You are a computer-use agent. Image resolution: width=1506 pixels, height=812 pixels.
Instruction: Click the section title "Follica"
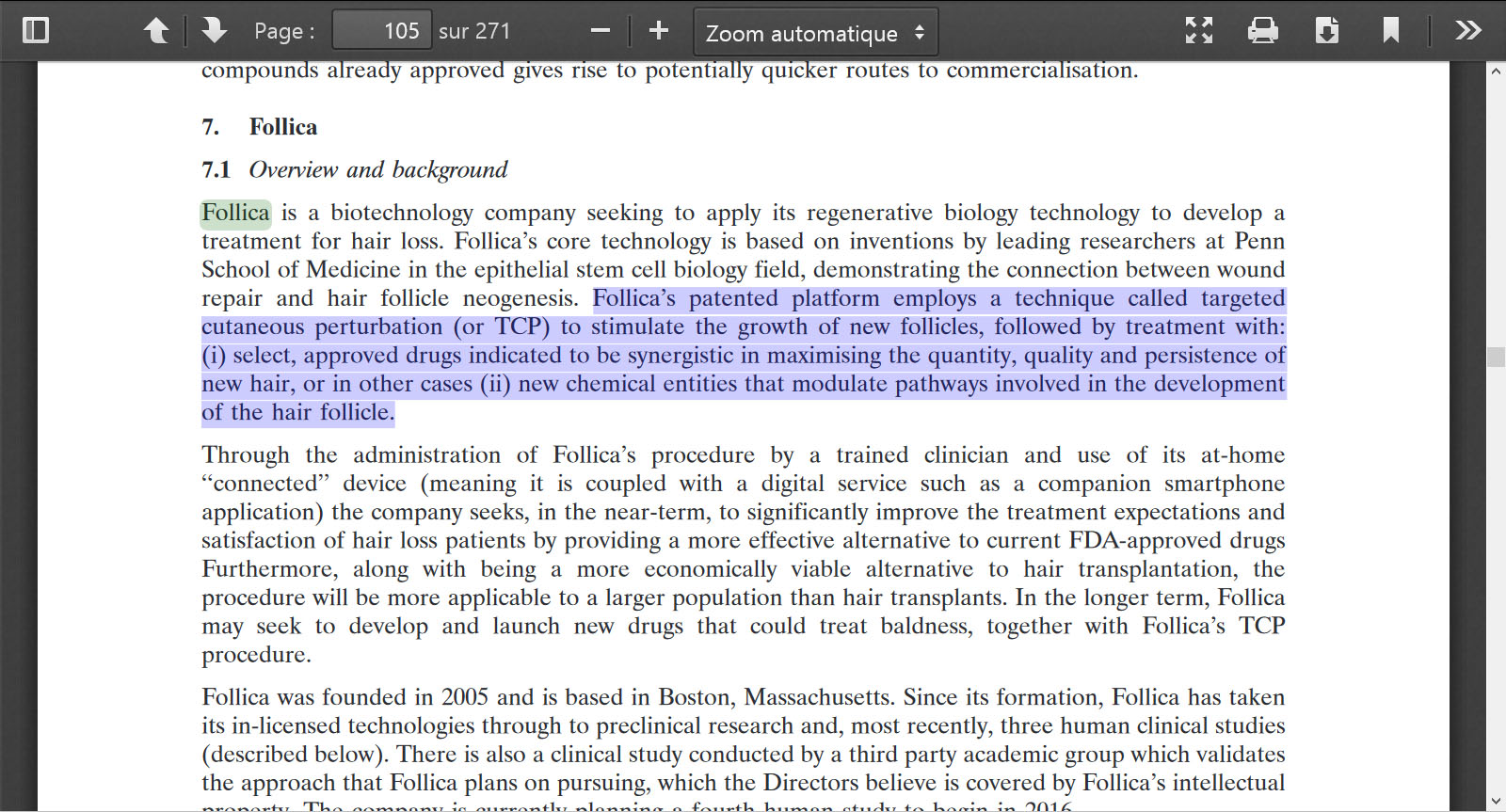[x=282, y=127]
